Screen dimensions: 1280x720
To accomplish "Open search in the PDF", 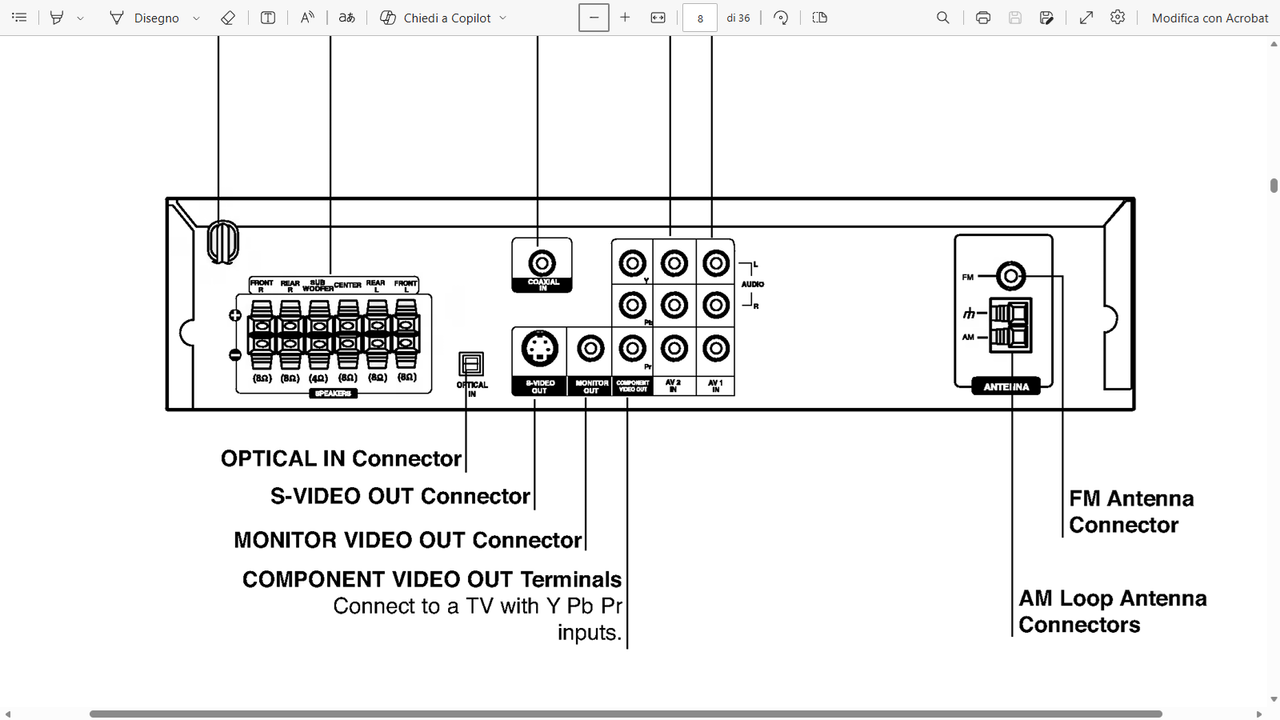I will click(x=943, y=18).
